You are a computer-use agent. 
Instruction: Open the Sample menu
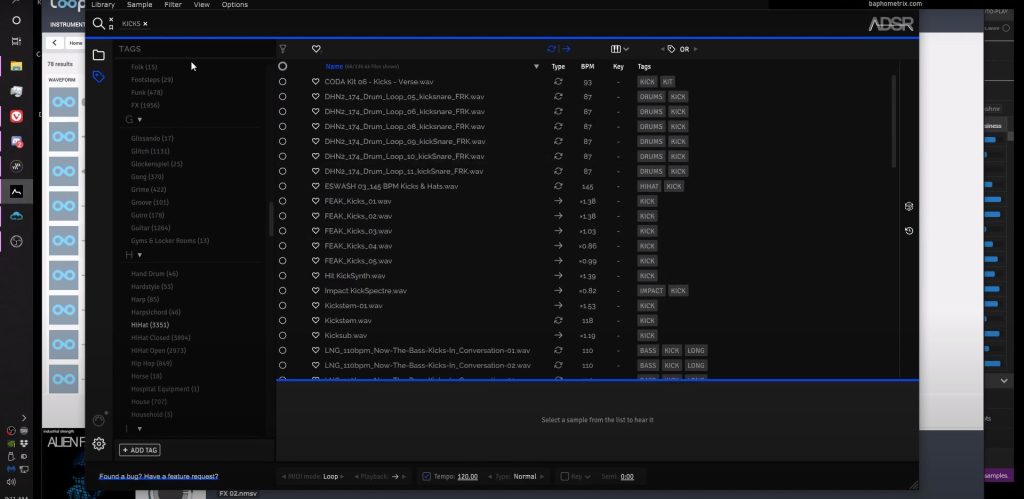tap(139, 5)
